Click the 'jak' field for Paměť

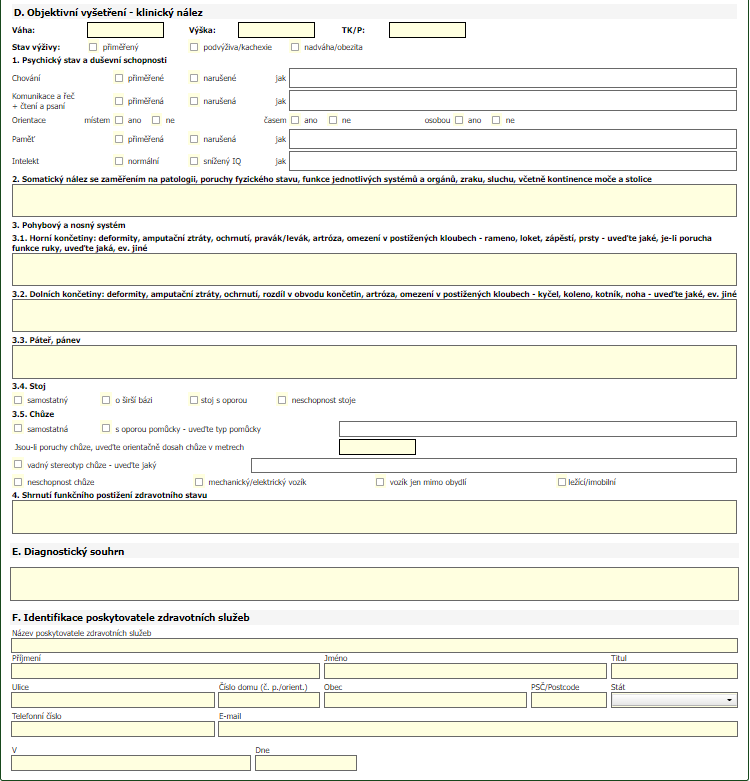pos(513,139)
